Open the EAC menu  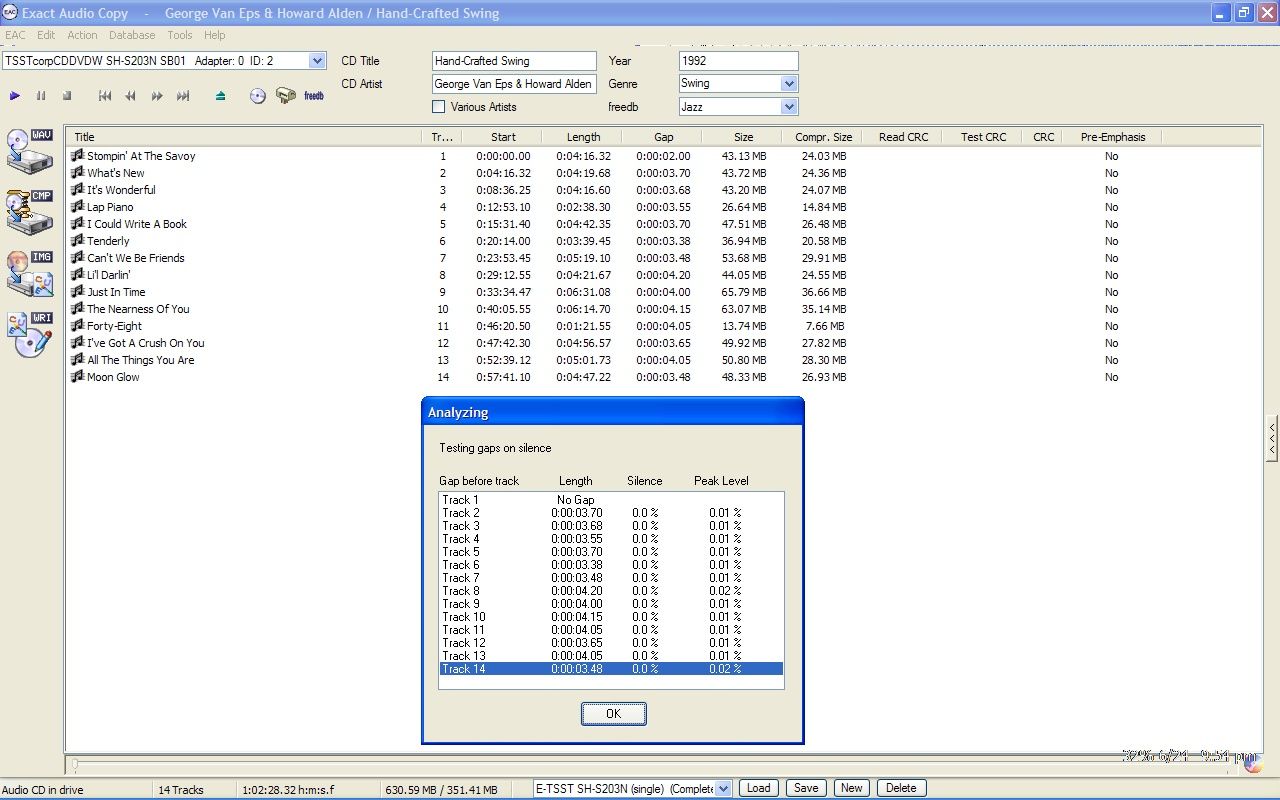(x=15, y=35)
